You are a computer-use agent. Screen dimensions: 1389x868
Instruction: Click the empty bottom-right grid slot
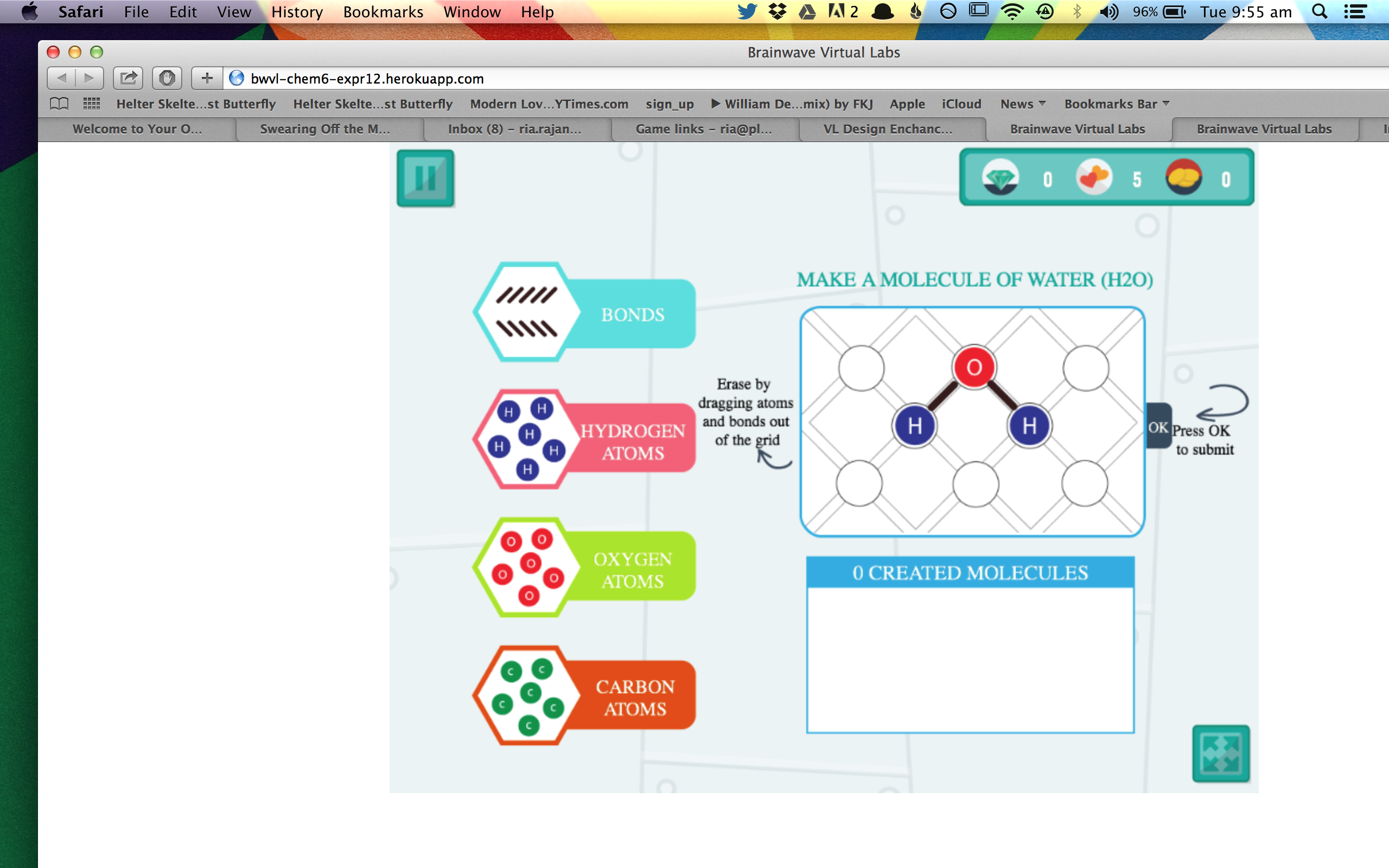tap(1085, 483)
